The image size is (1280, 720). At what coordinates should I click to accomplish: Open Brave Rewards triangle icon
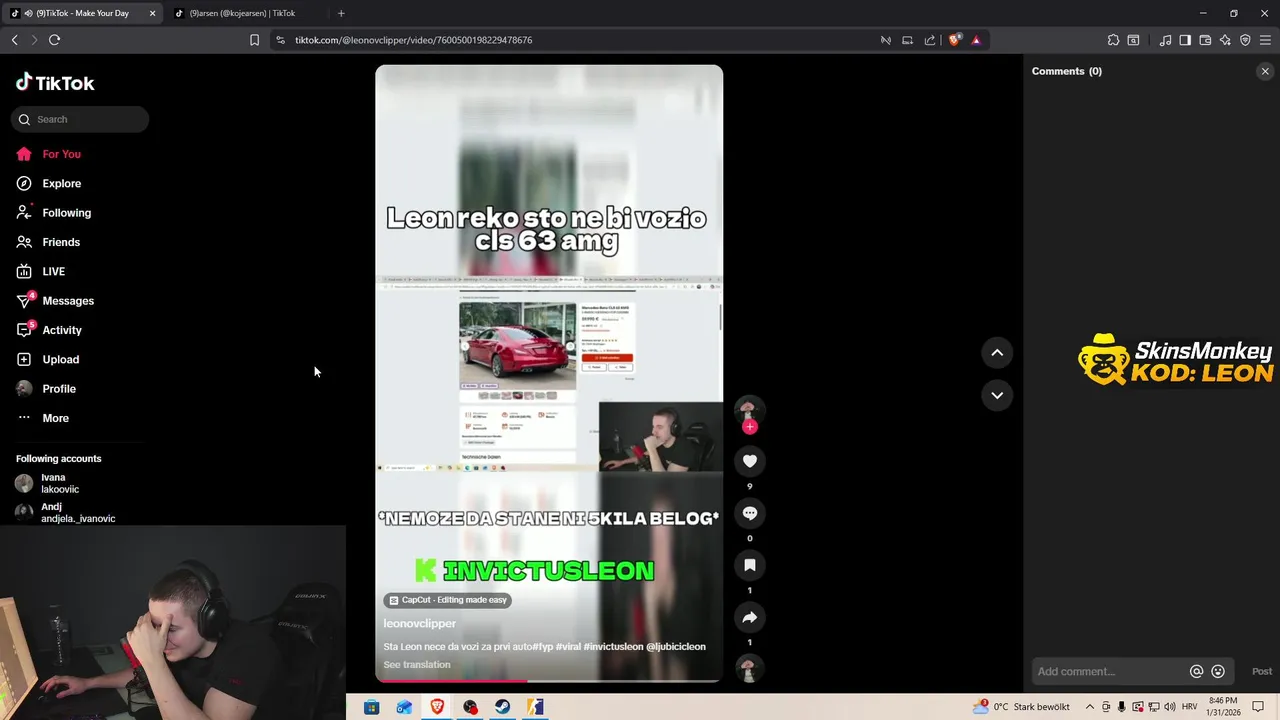point(976,40)
